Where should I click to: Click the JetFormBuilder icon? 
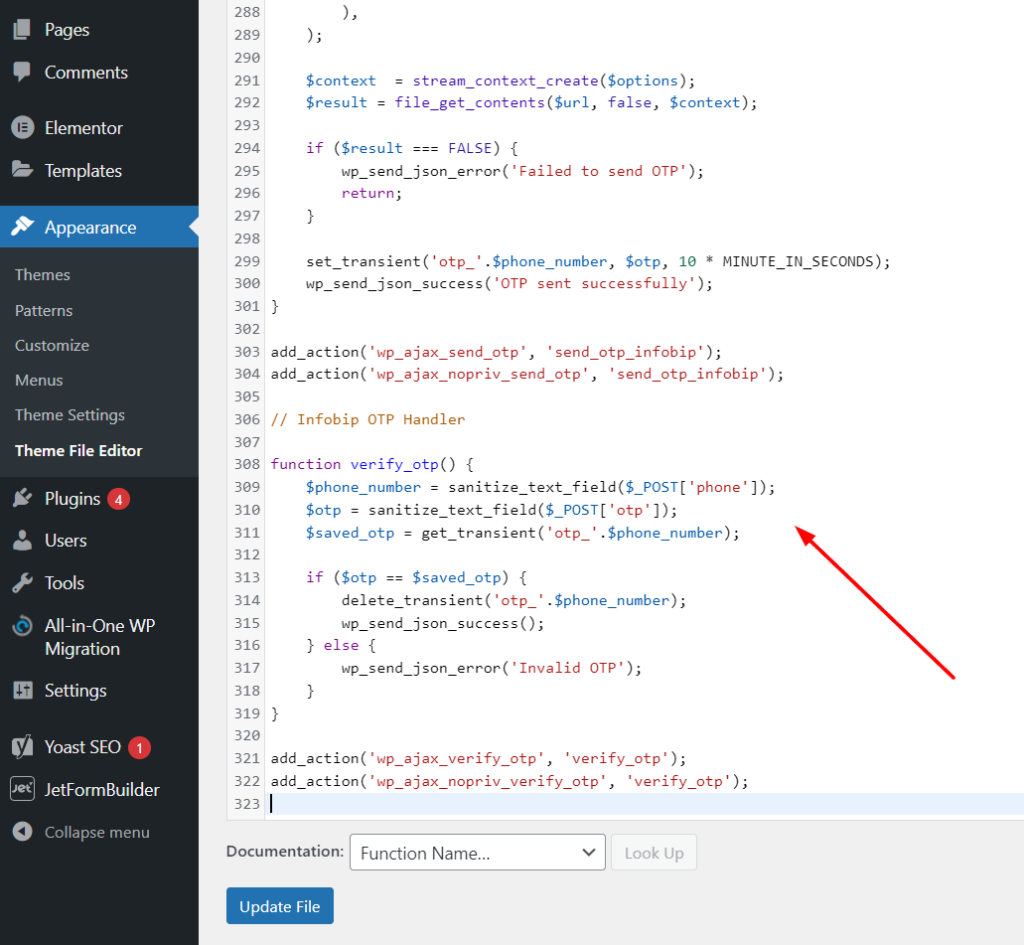click(x=22, y=789)
